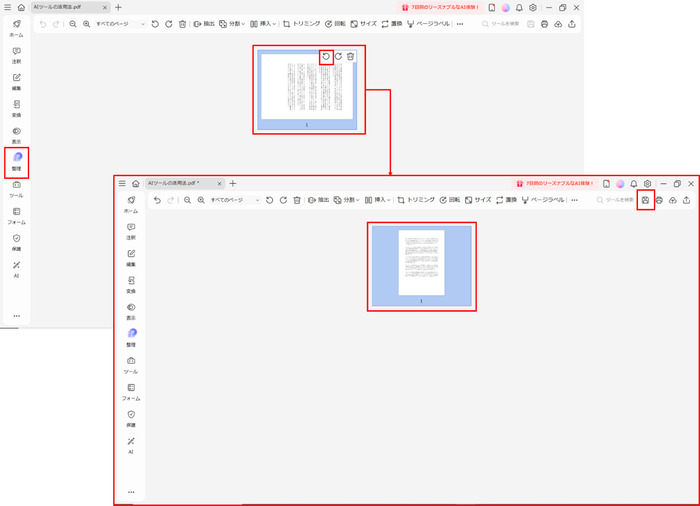
Task: Click ページラベル in the top window toolbar
Action: (429, 24)
